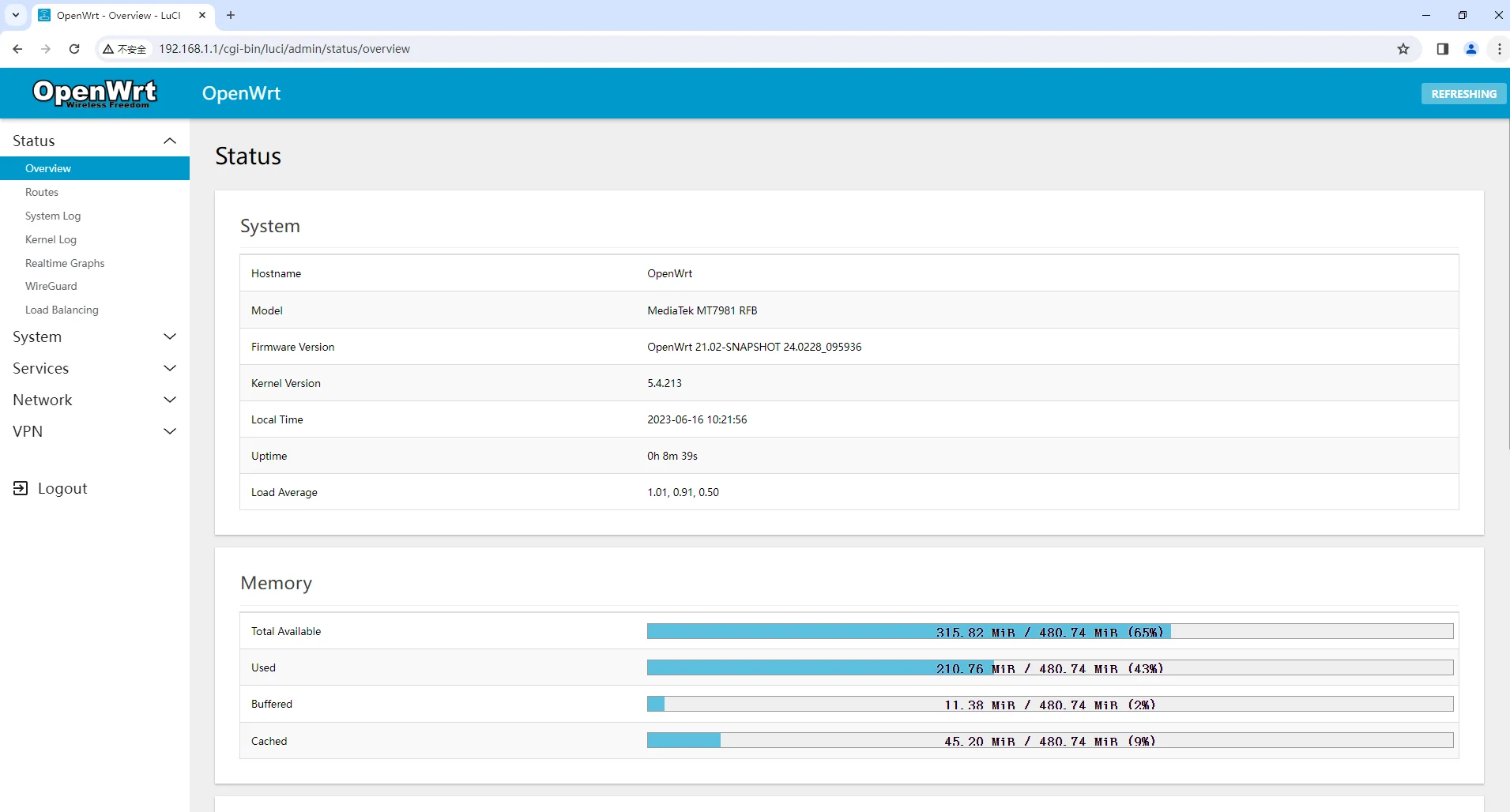Viewport: 1510px width, 812px height.
Task: Bookmark this page with the star icon
Action: pos(1403,49)
